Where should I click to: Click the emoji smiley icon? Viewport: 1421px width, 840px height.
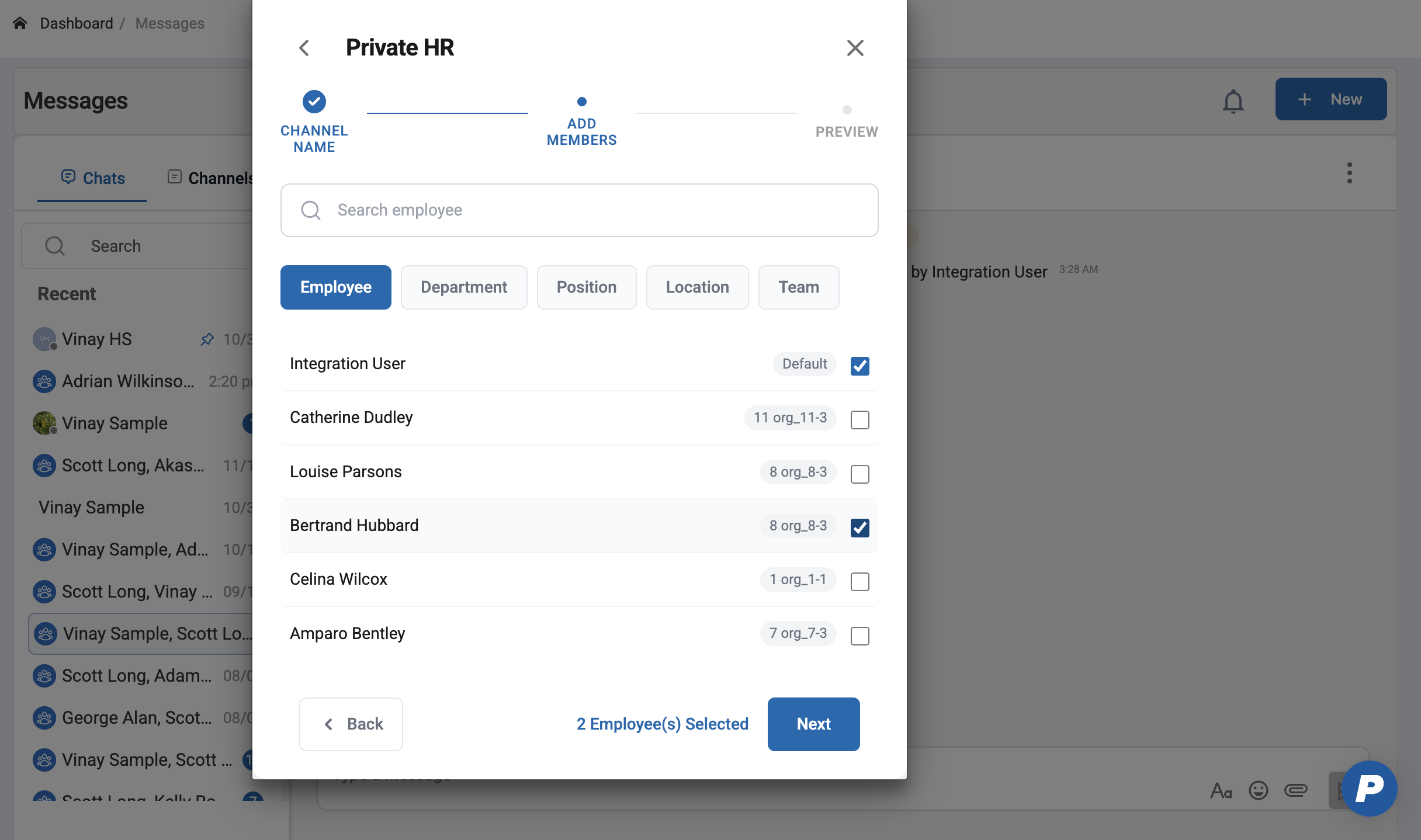(x=1258, y=790)
